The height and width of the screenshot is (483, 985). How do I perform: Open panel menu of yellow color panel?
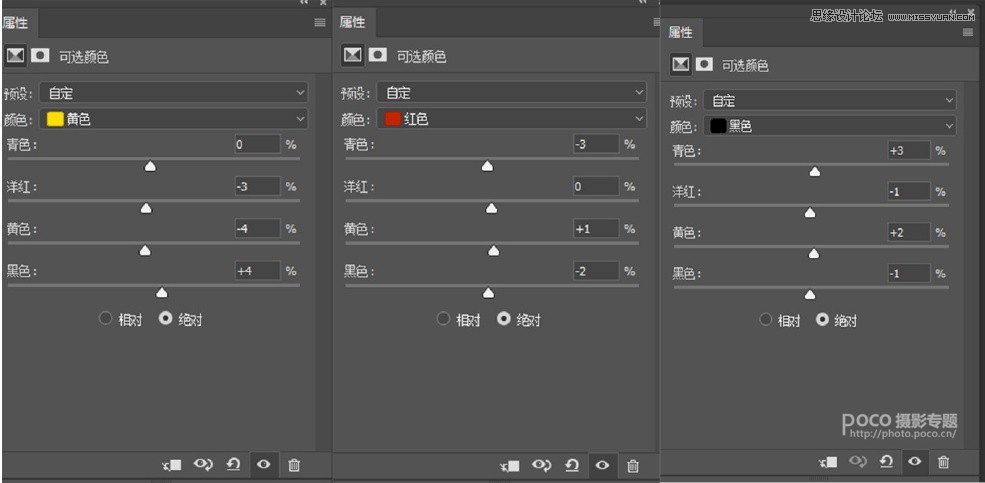pos(320,22)
